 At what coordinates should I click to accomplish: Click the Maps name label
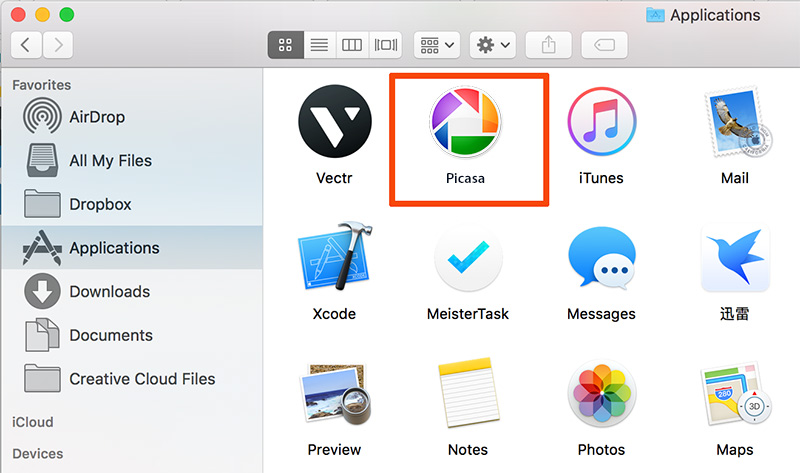pyautogui.click(x=735, y=450)
